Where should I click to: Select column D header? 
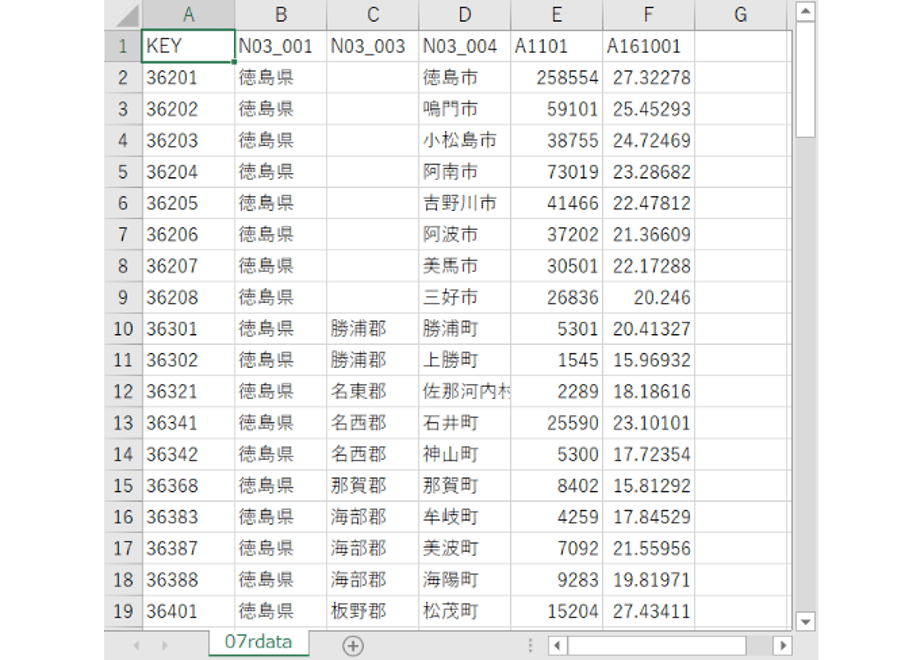coord(464,15)
